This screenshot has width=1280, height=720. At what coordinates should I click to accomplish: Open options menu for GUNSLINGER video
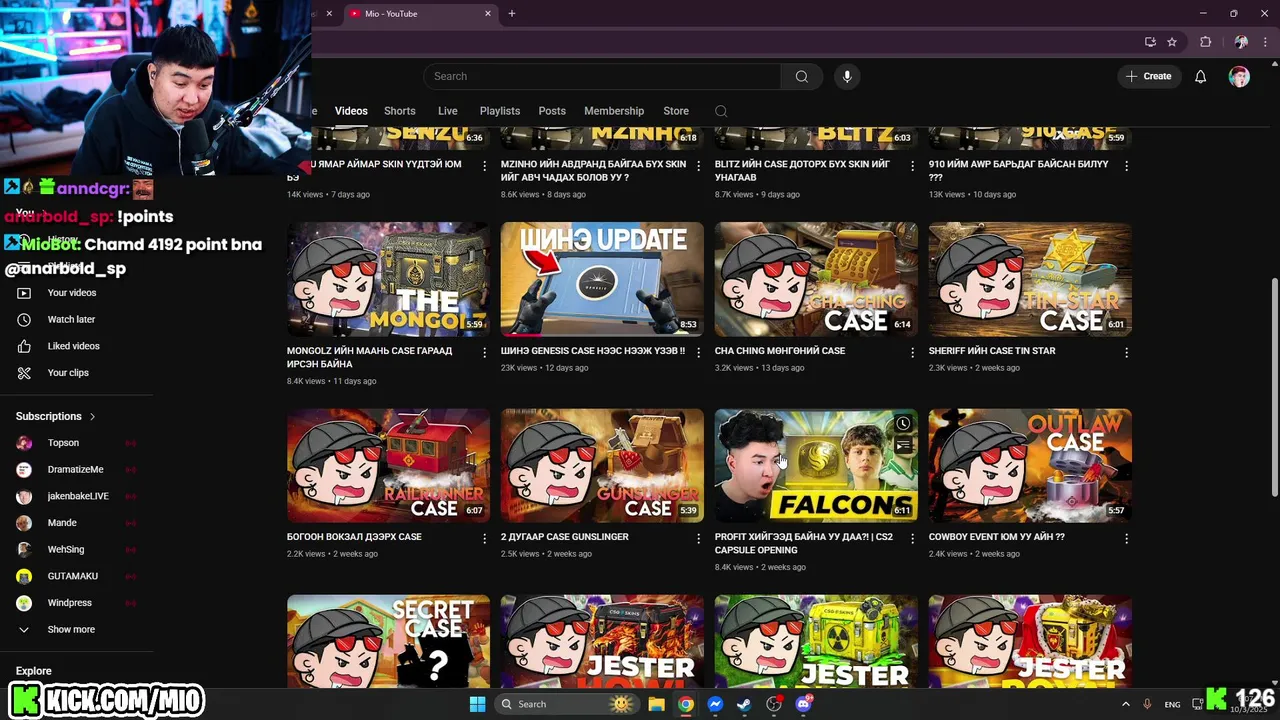click(698, 538)
